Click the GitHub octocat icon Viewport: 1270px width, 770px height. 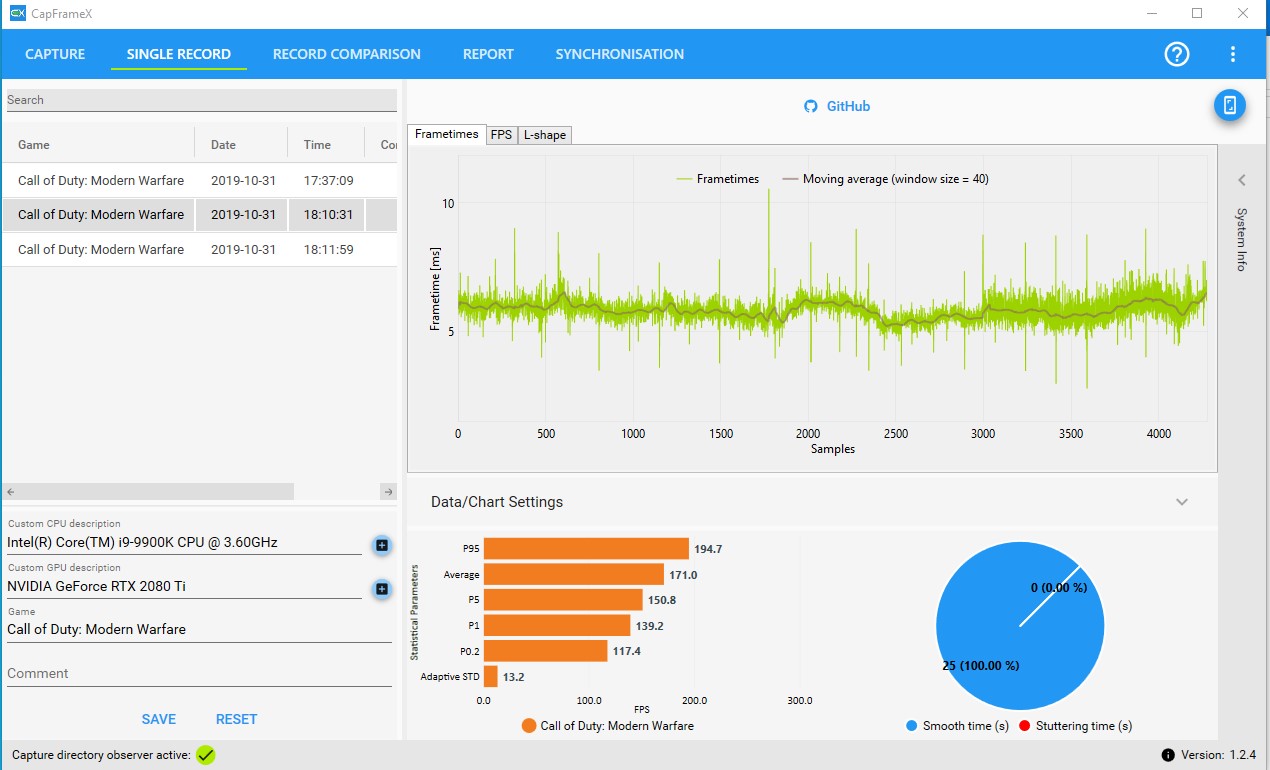click(x=812, y=106)
